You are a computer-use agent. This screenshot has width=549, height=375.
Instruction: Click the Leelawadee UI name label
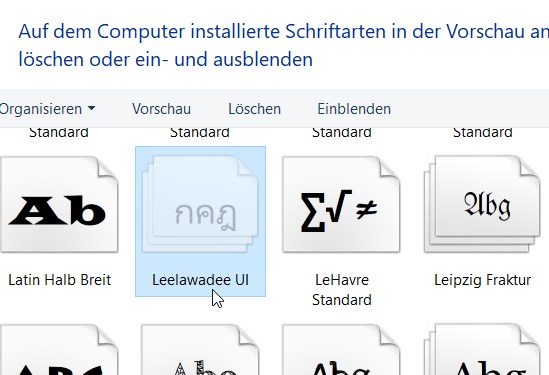[x=201, y=280]
